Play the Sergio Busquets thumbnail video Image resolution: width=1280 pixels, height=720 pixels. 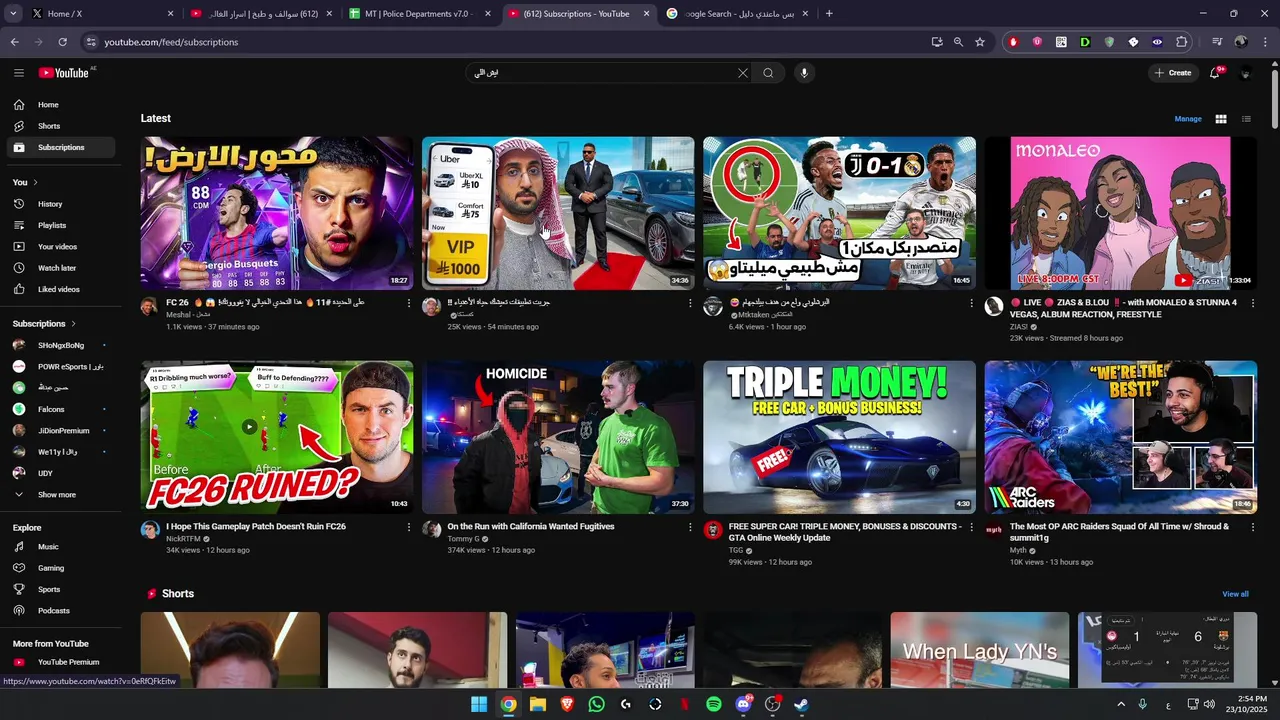277,213
